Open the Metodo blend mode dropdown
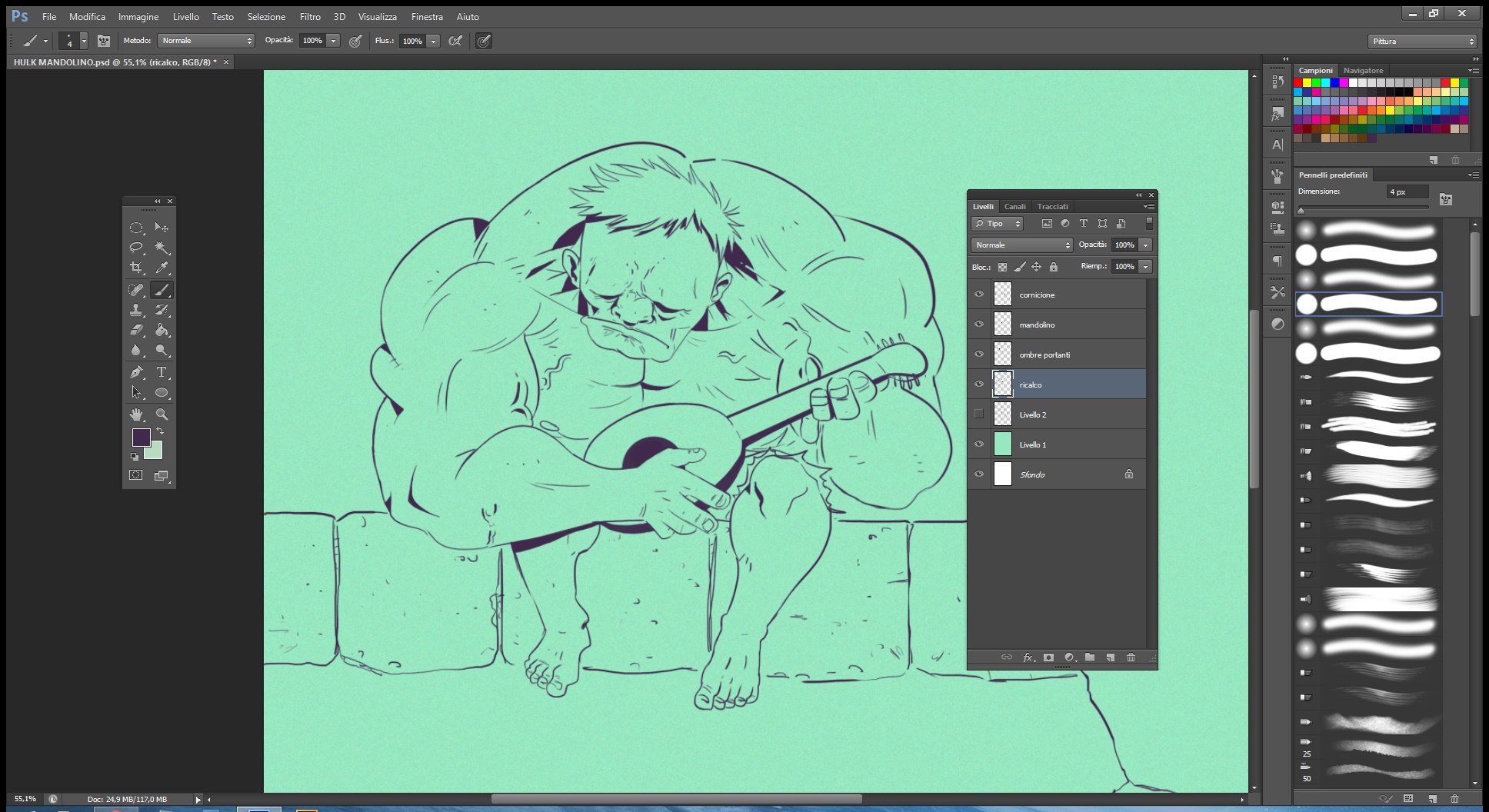 point(205,41)
